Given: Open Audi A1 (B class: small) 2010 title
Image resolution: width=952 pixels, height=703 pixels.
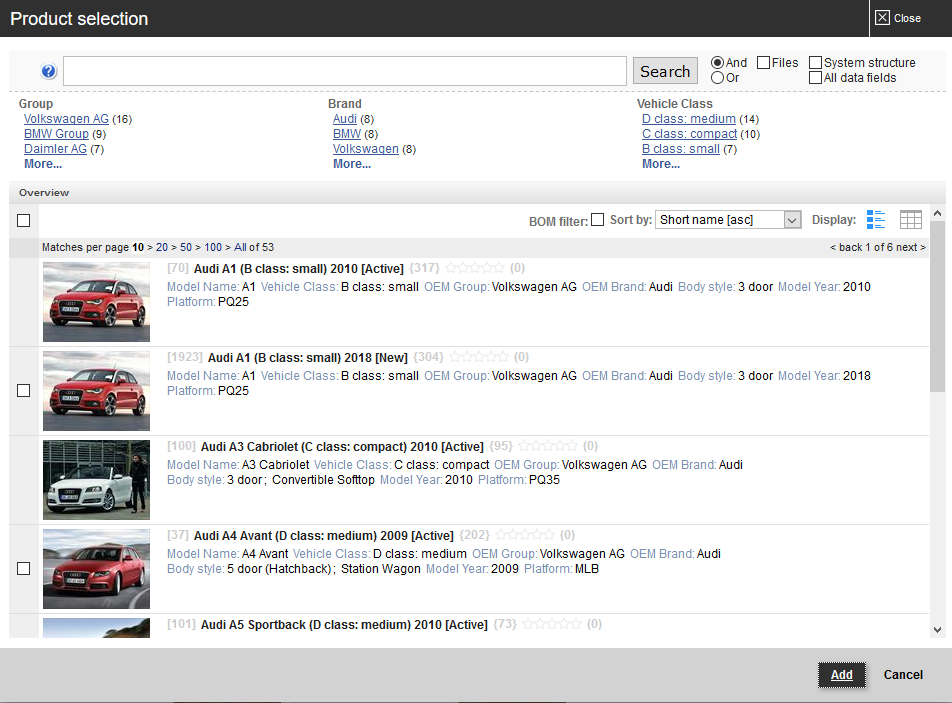Looking at the screenshot, I should coord(299,268).
